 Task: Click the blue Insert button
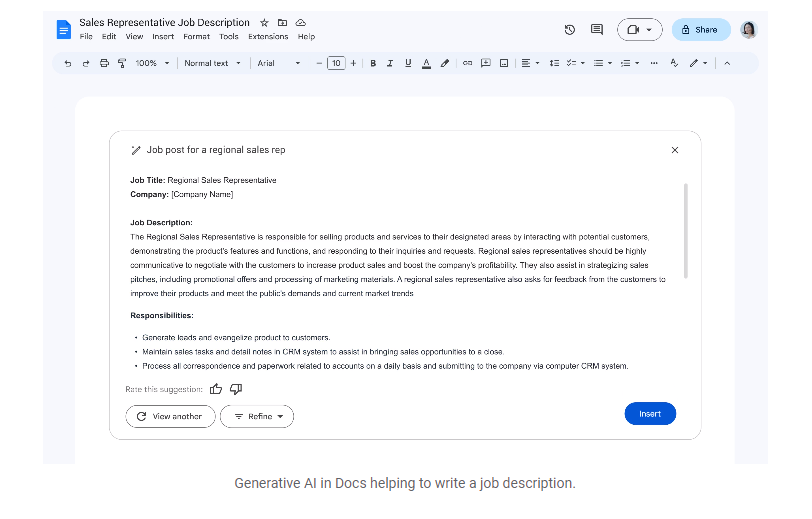point(650,414)
